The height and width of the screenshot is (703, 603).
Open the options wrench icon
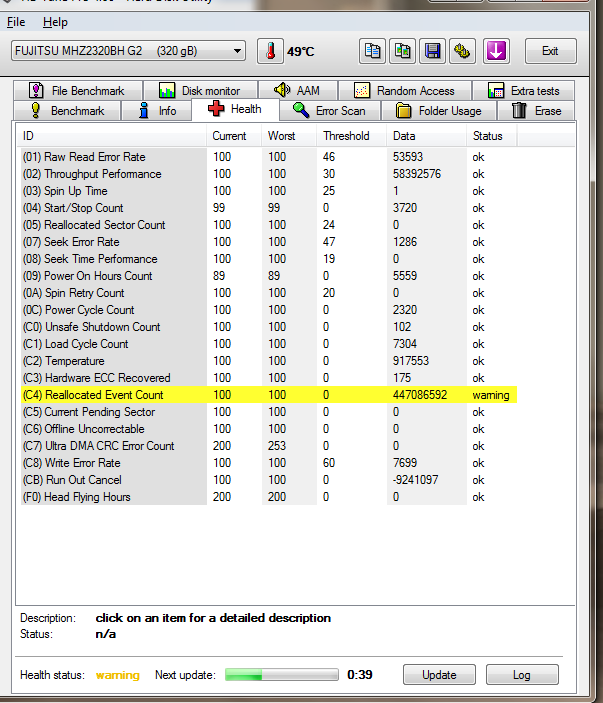coord(463,51)
